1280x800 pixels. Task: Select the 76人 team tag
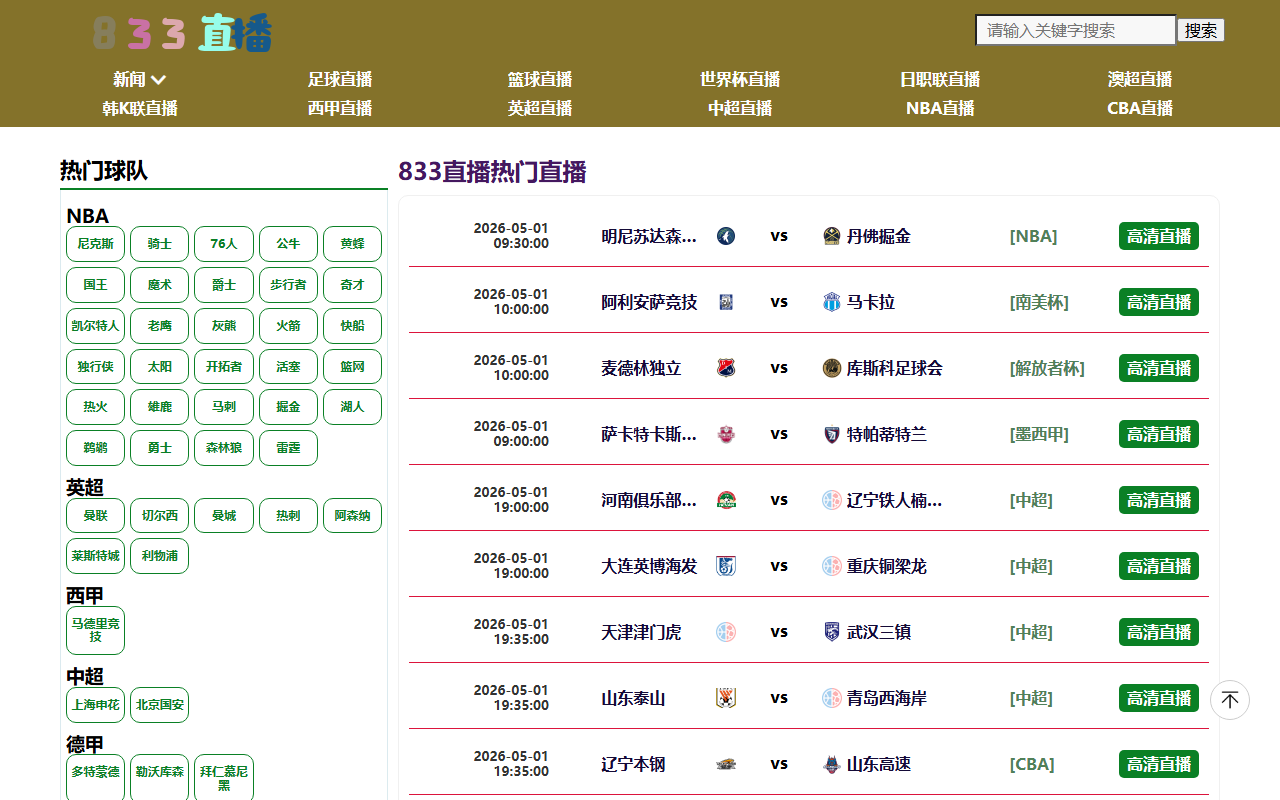[224, 244]
